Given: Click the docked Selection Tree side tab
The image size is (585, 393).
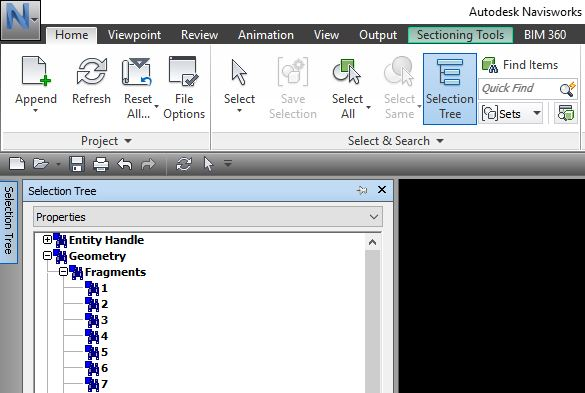Looking at the screenshot, I should click(x=9, y=221).
